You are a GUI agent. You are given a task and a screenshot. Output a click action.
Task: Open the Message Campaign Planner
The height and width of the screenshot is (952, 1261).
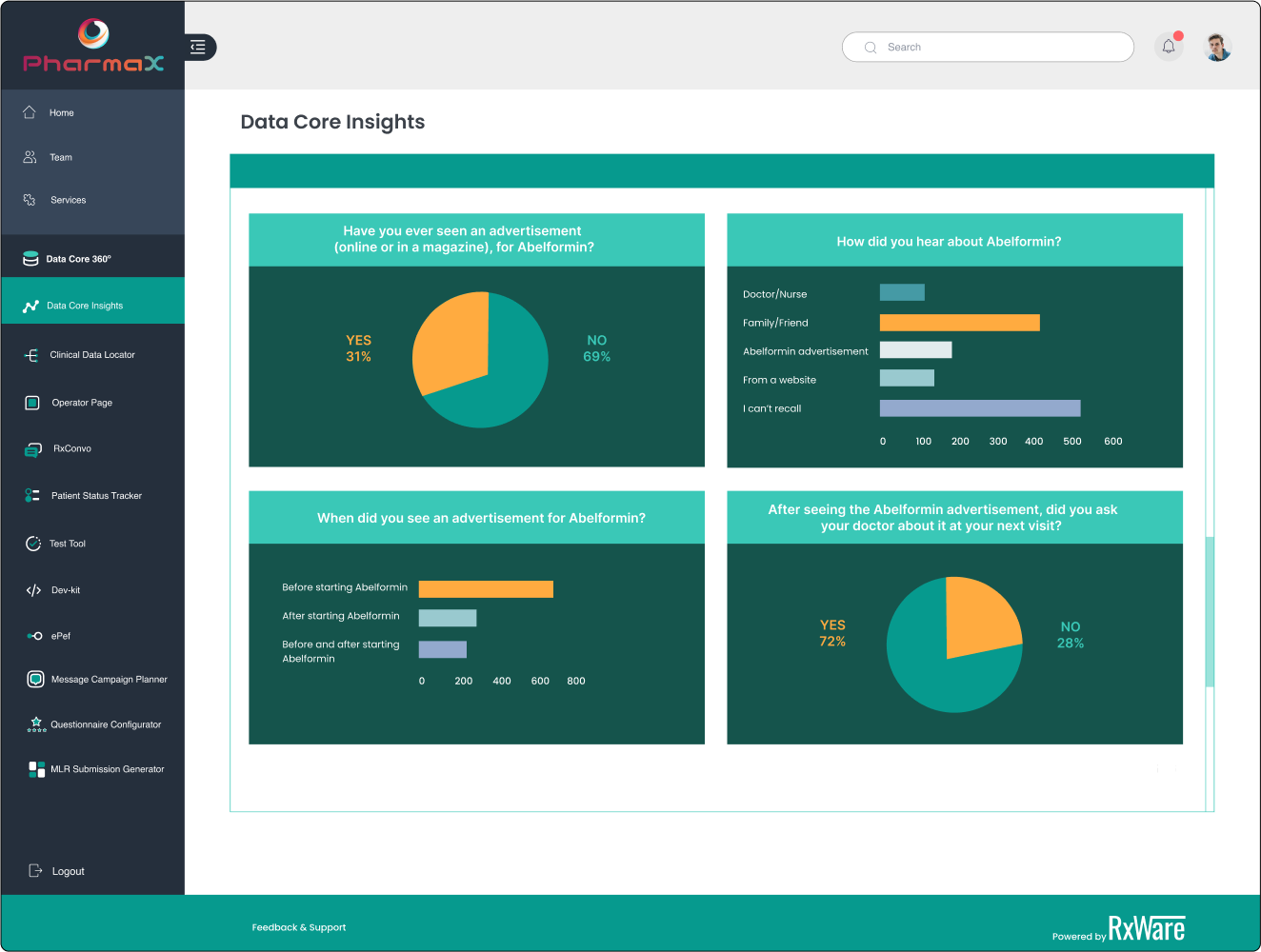tap(109, 680)
